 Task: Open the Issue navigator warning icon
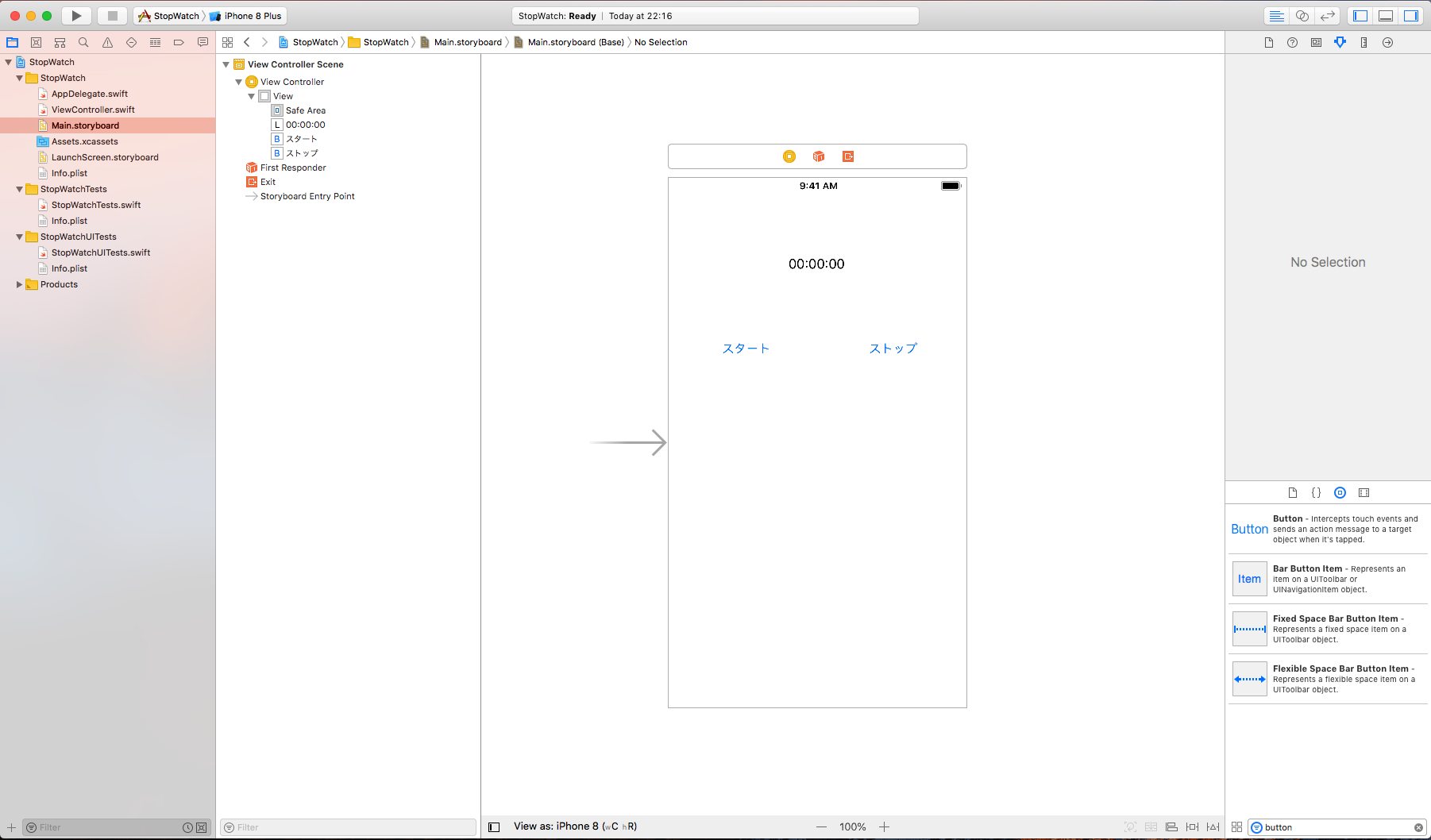(107, 42)
